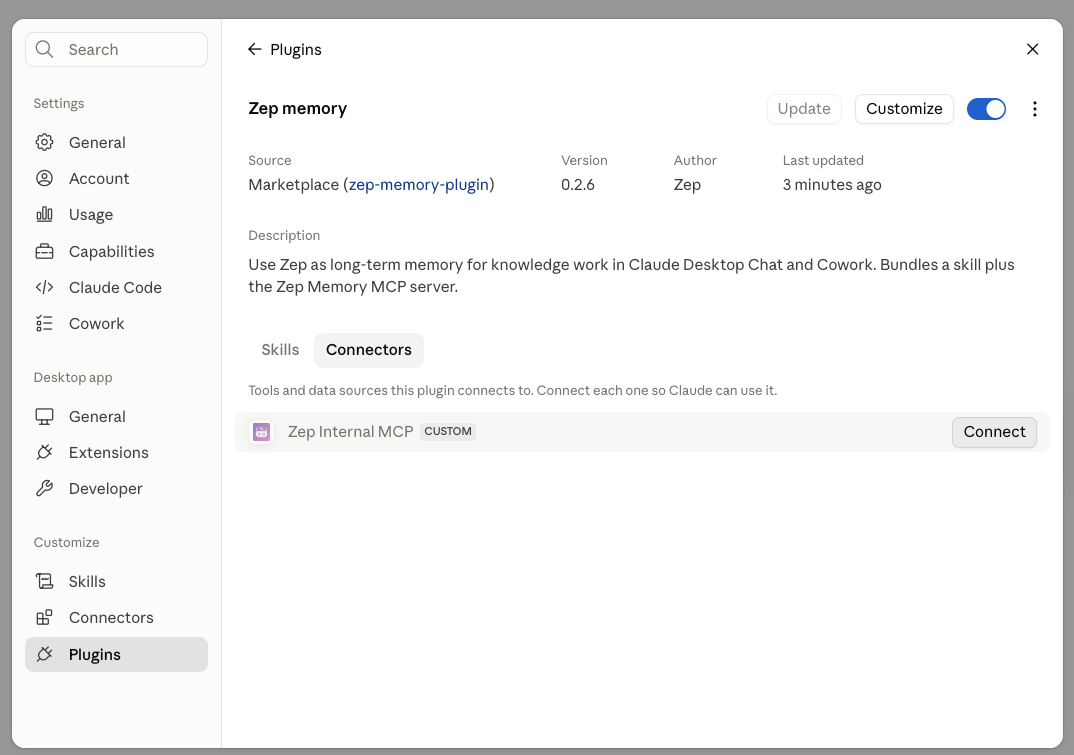This screenshot has width=1074, height=755.
Task: Click the version number 0.2.6
Action: point(578,185)
